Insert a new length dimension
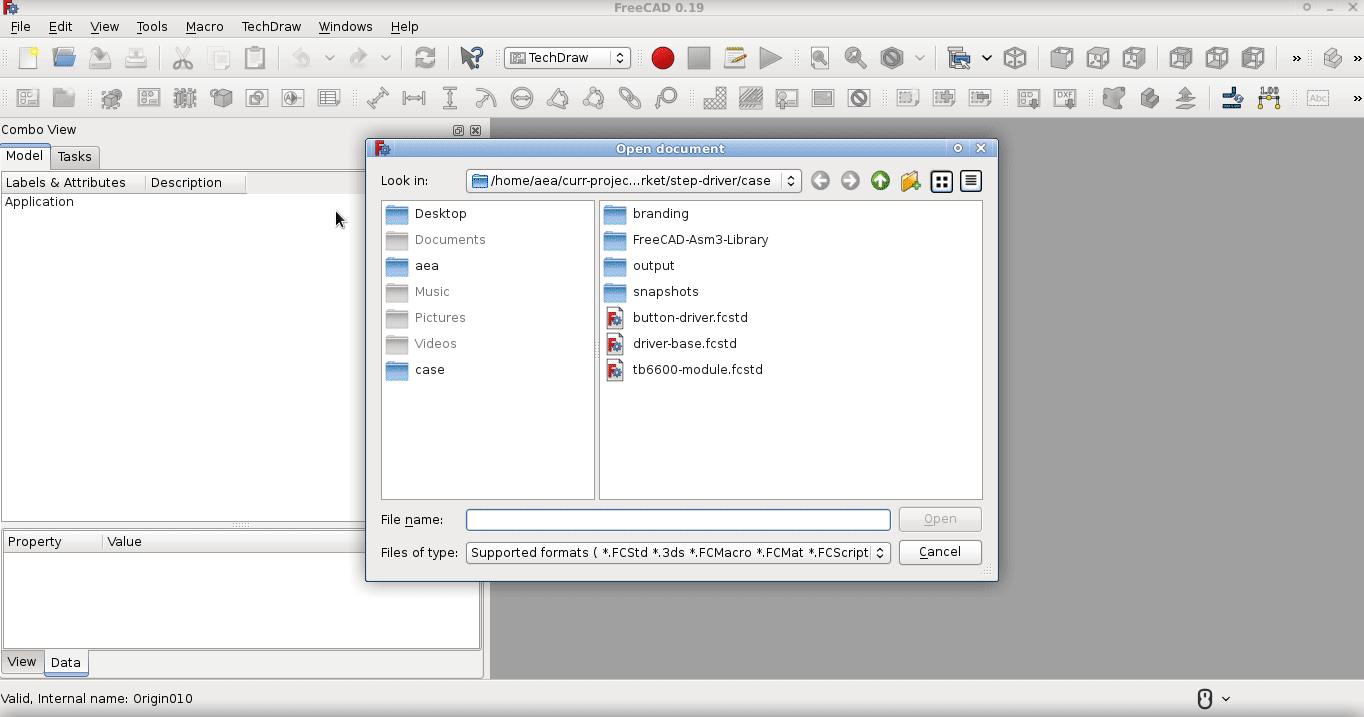This screenshot has width=1364, height=717. (377, 98)
